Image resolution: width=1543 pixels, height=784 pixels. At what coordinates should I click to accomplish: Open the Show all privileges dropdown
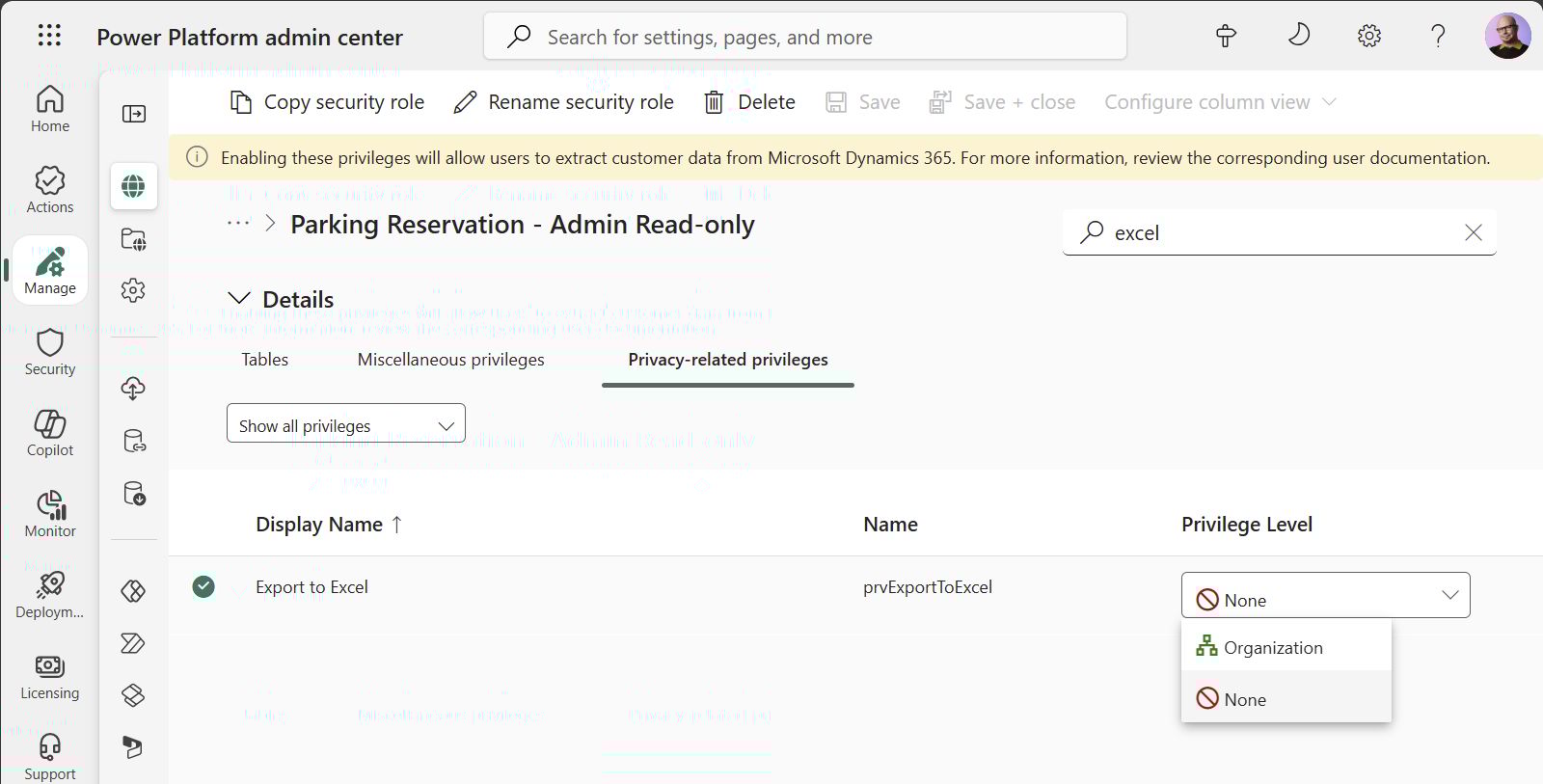[346, 423]
